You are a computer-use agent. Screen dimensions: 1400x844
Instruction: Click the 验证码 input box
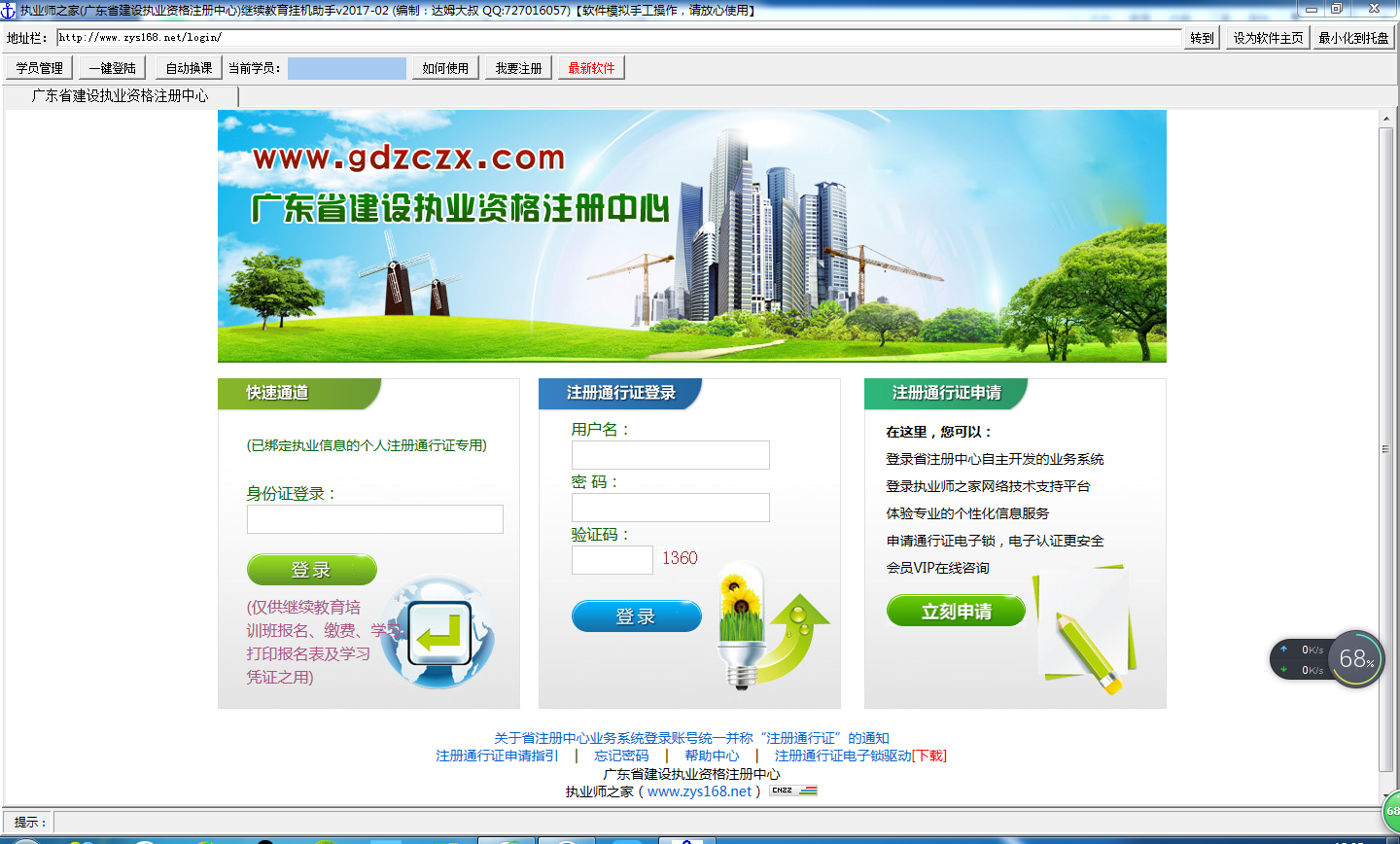[612, 560]
